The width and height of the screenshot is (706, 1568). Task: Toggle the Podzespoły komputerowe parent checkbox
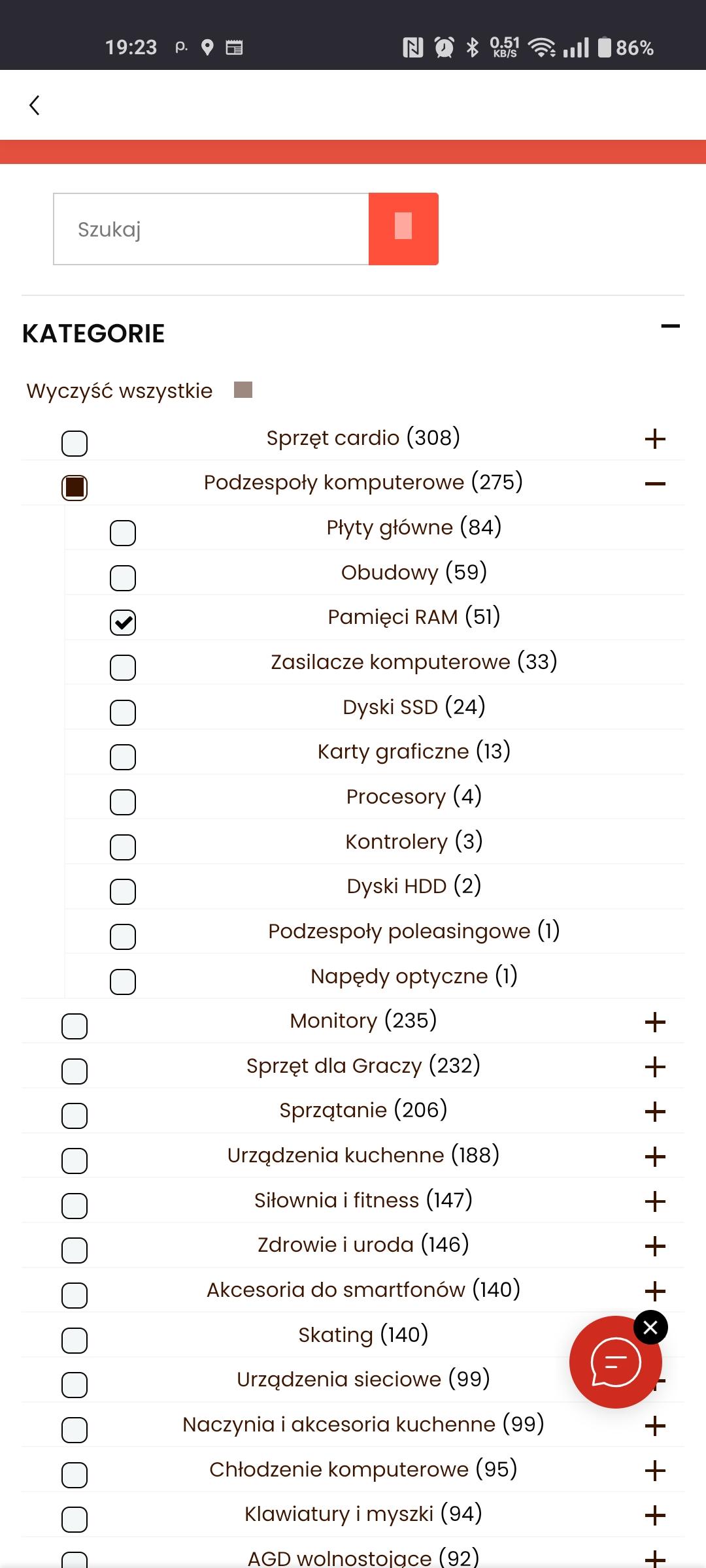pos(75,487)
